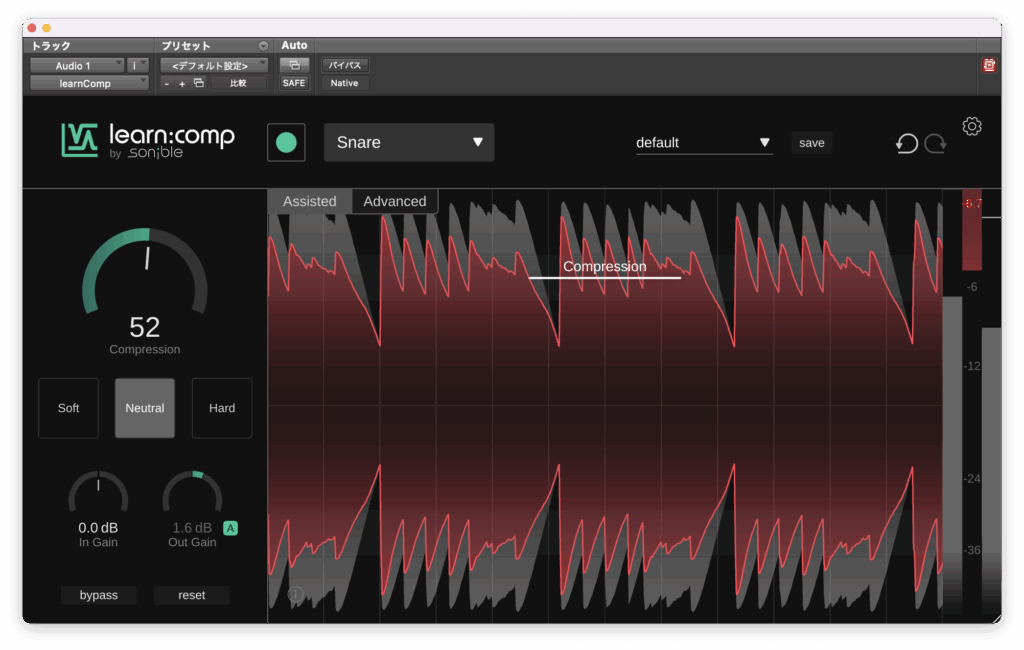
Task: Toggle the SAFE automation button
Action: click(294, 83)
